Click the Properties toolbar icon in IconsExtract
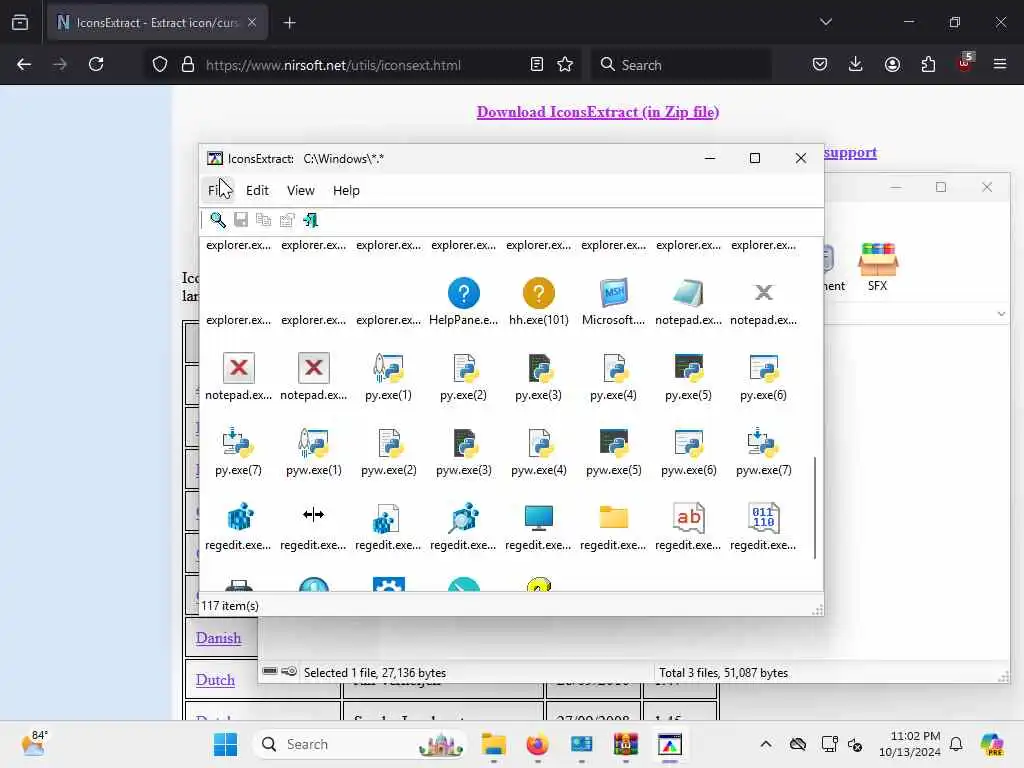 [287, 220]
